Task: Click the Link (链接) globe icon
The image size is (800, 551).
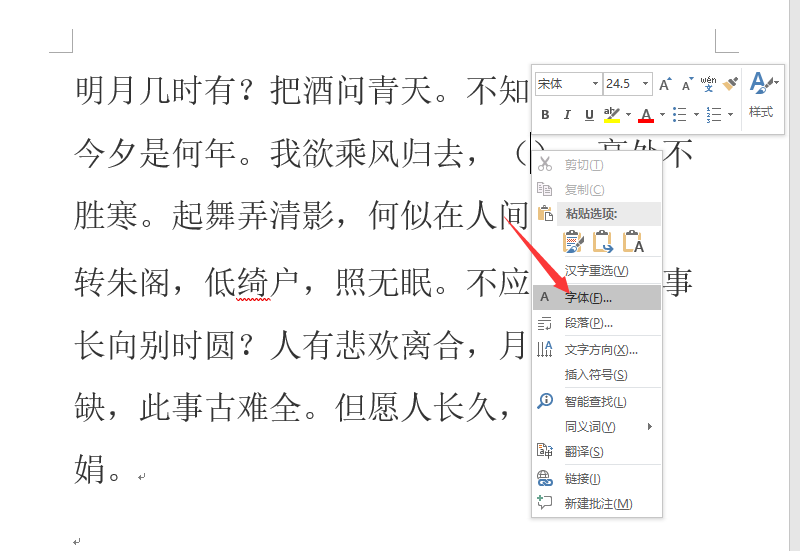Action: click(x=545, y=478)
